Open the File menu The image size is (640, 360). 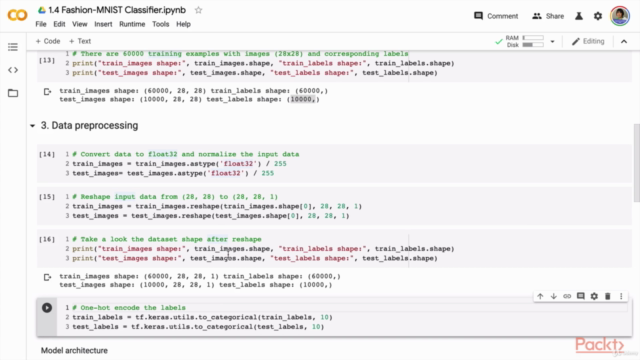41,24
